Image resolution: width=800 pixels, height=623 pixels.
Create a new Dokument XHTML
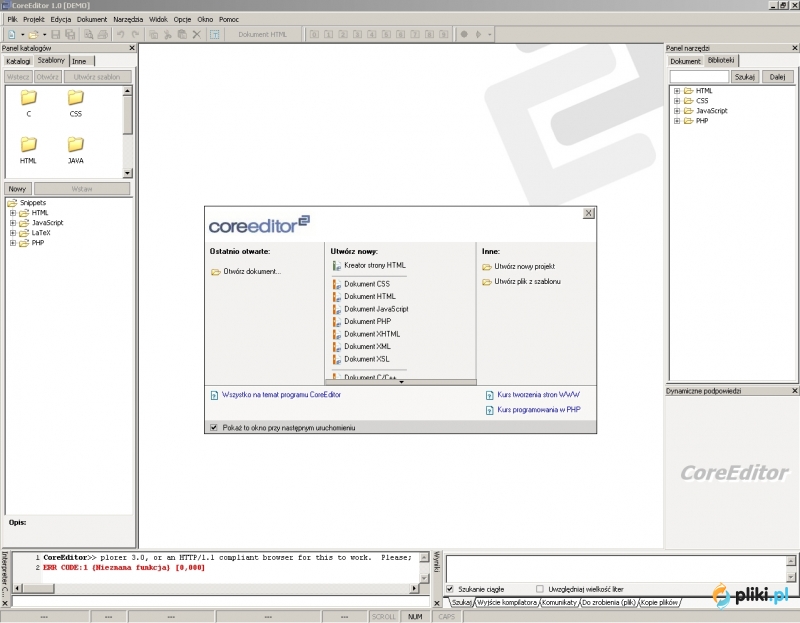(x=366, y=334)
